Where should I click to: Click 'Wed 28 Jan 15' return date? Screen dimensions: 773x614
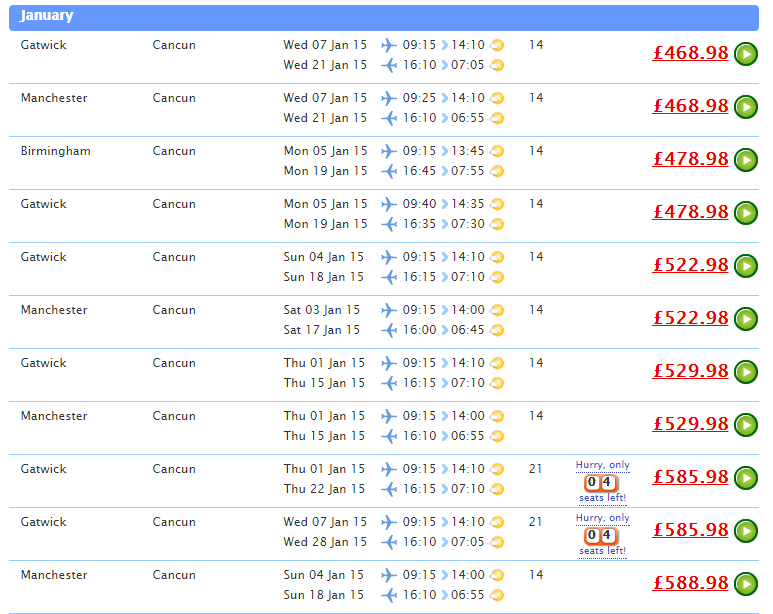325,542
